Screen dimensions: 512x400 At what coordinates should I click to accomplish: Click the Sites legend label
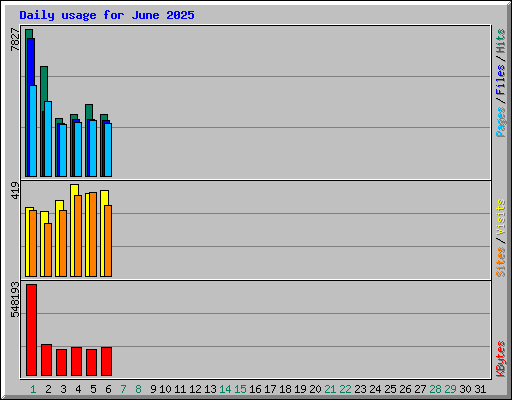click(501, 262)
